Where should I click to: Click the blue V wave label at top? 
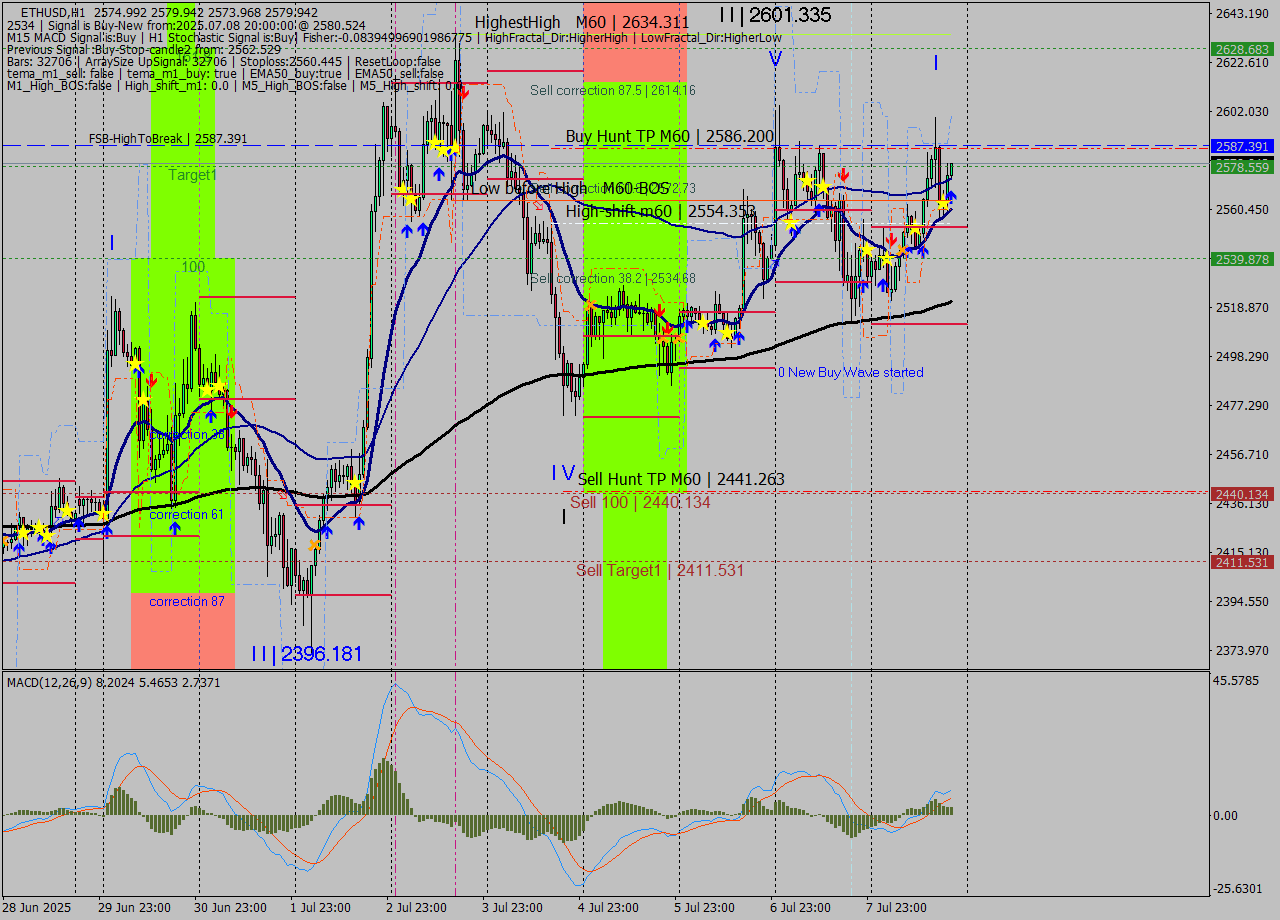click(x=775, y=60)
